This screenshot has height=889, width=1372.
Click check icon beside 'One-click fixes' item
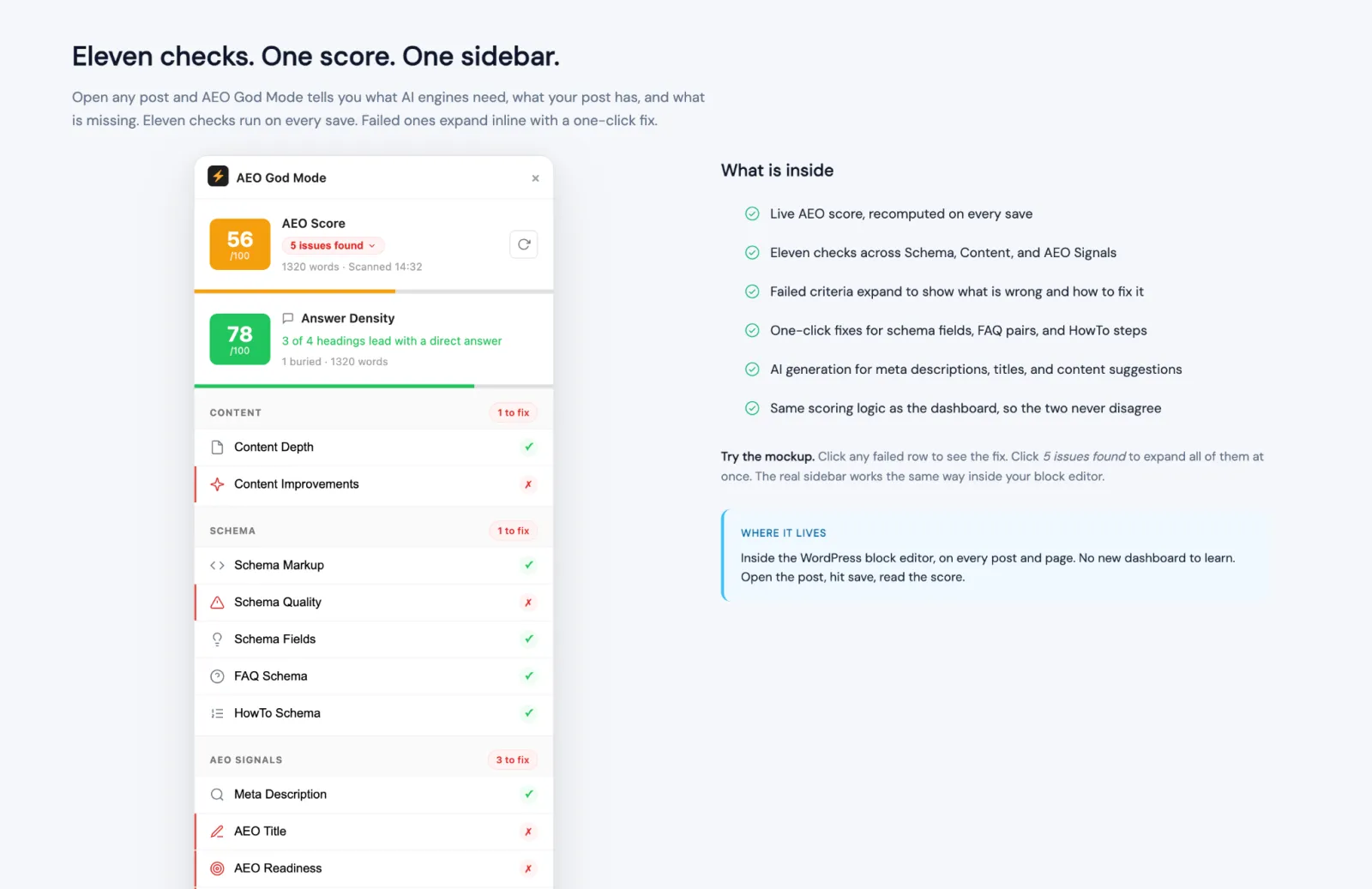click(x=752, y=330)
